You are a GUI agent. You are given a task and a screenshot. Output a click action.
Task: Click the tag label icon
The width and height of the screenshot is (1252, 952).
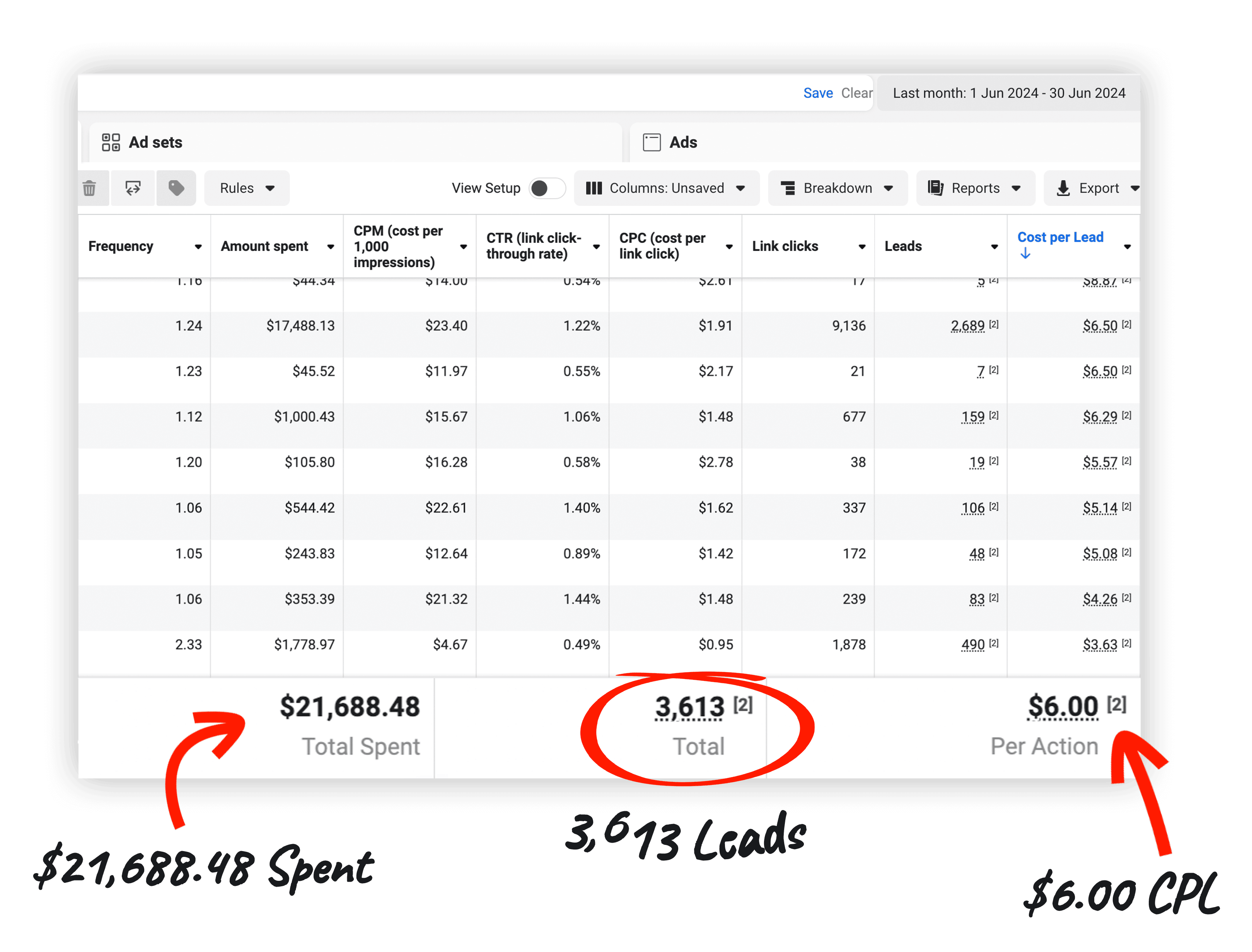176,188
